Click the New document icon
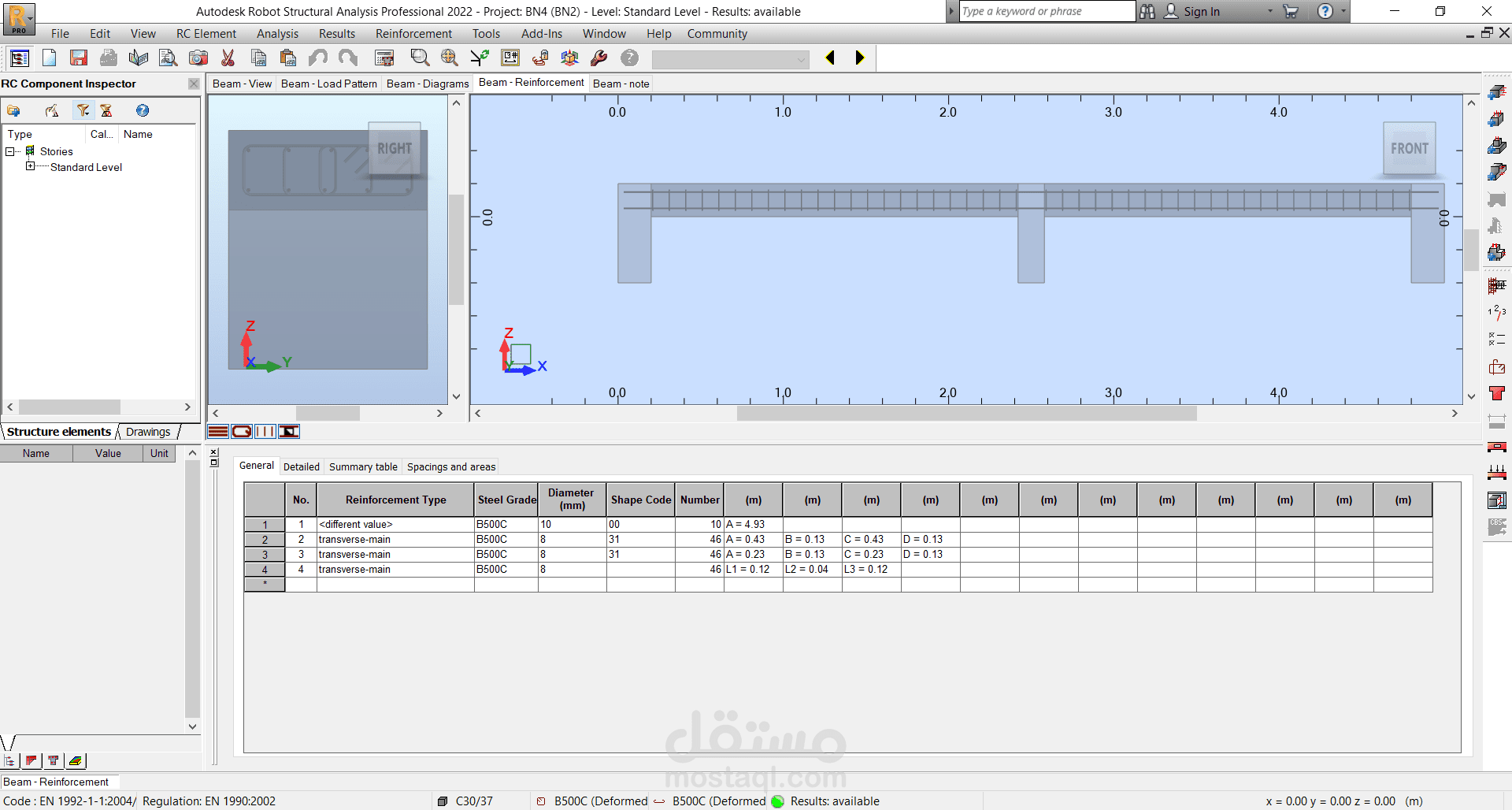1512x810 pixels. coord(49,58)
